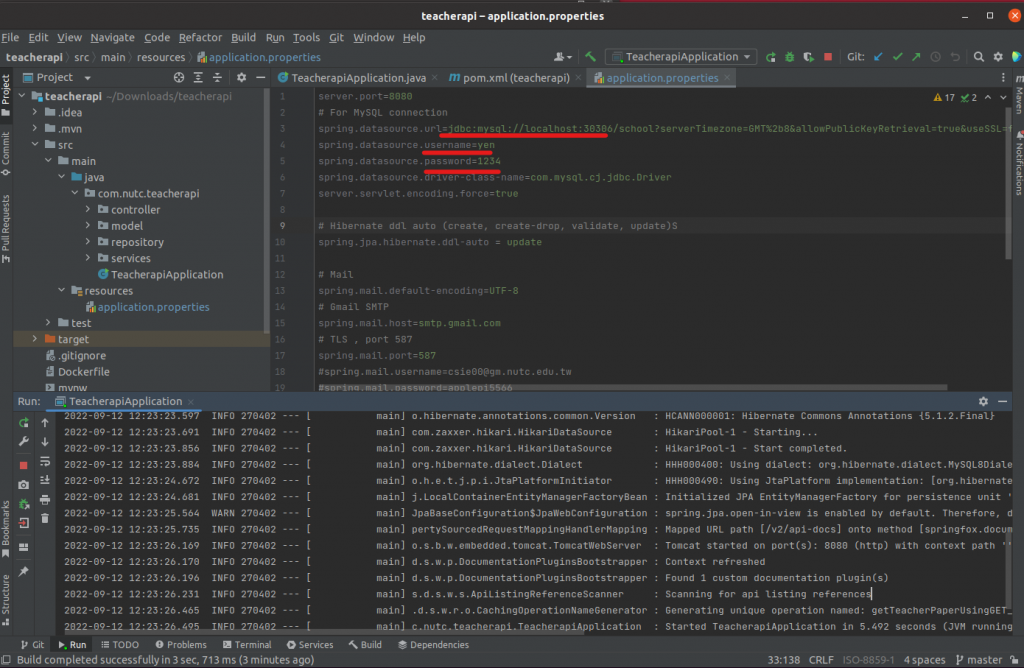Viewport: 1024px width, 668px height.
Task: Collapse the resources folder
Action: 62,291
